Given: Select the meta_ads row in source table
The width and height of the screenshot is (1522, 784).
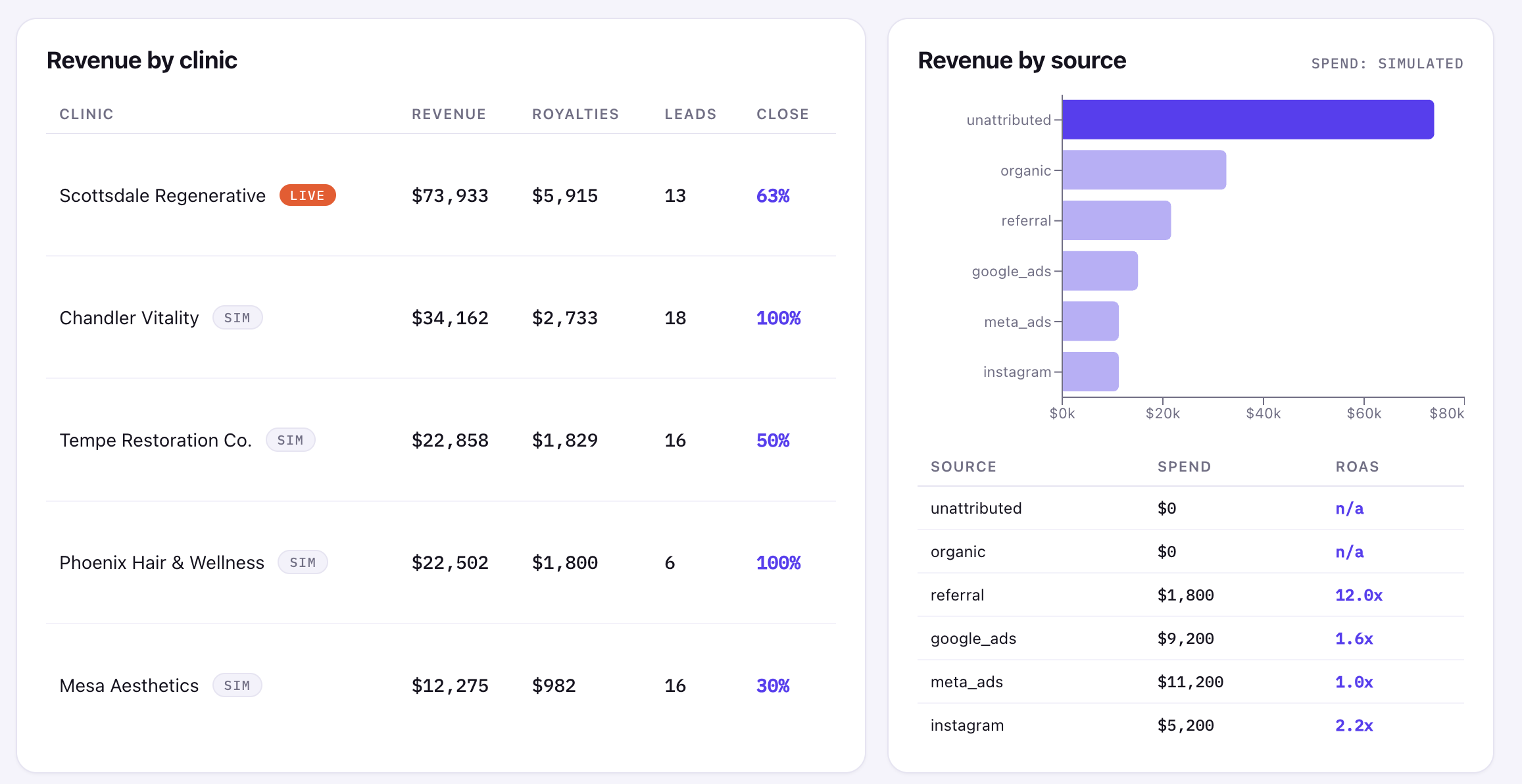Looking at the screenshot, I should 1191,682.
